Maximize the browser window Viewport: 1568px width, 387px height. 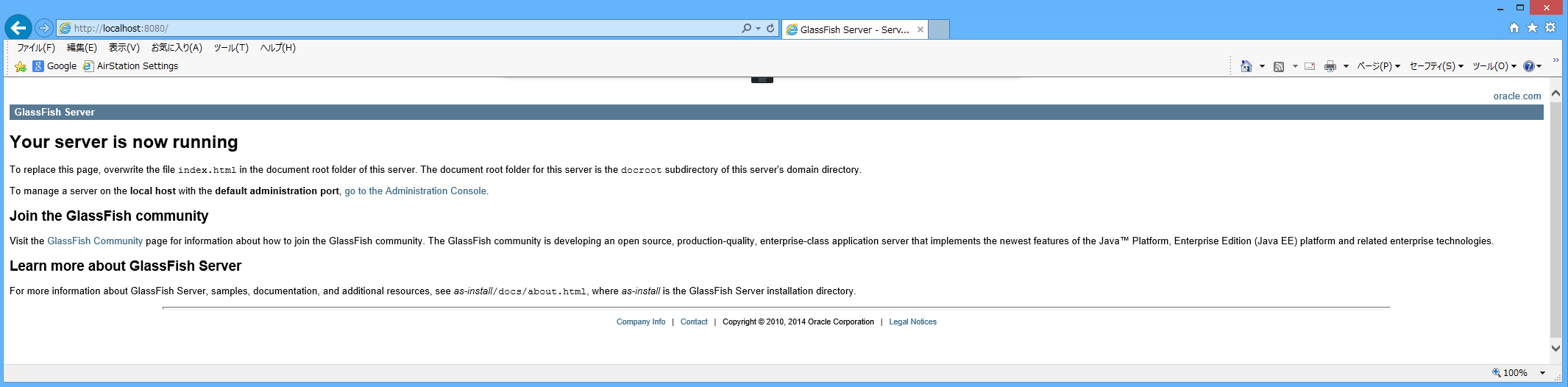[1519, 8]
